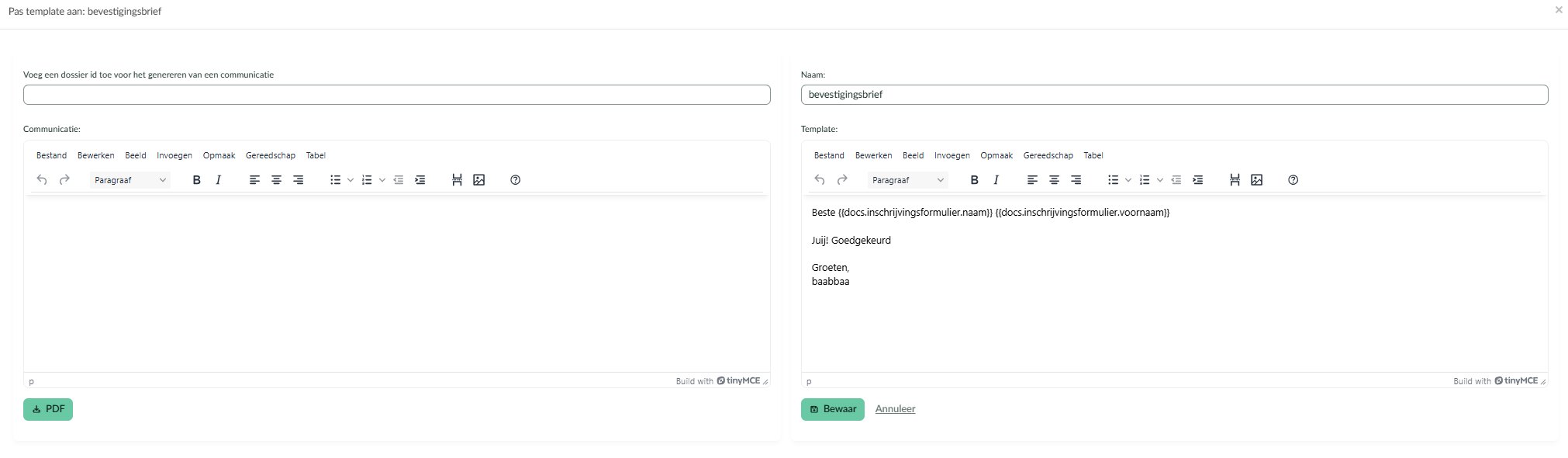Undo in the Communicatie editor

pos(42,180)
